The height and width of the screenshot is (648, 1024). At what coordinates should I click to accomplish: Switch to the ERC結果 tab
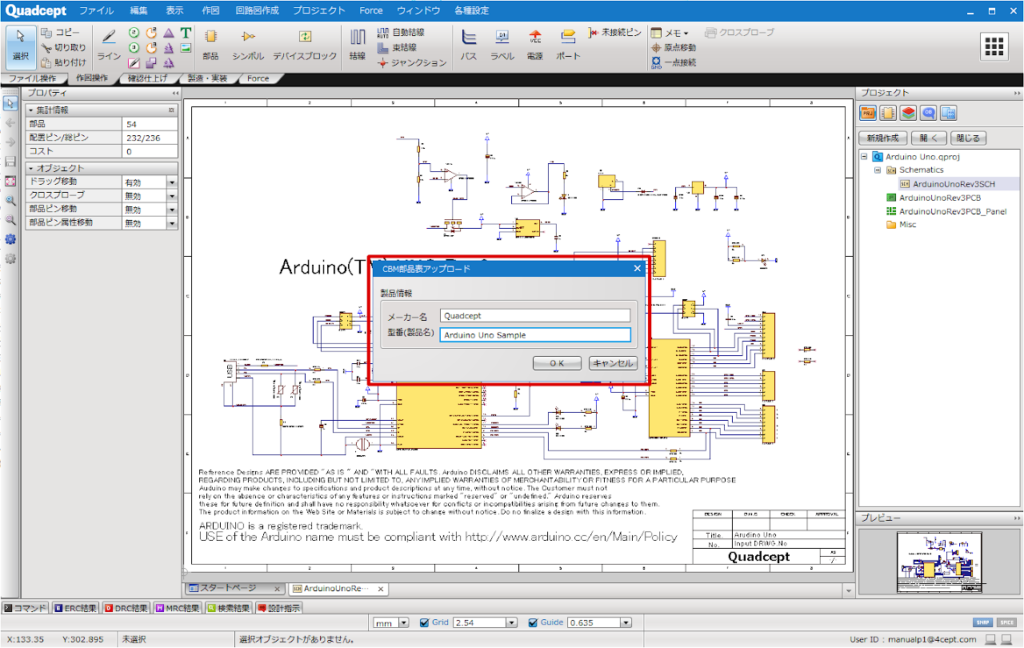[75, 607]
